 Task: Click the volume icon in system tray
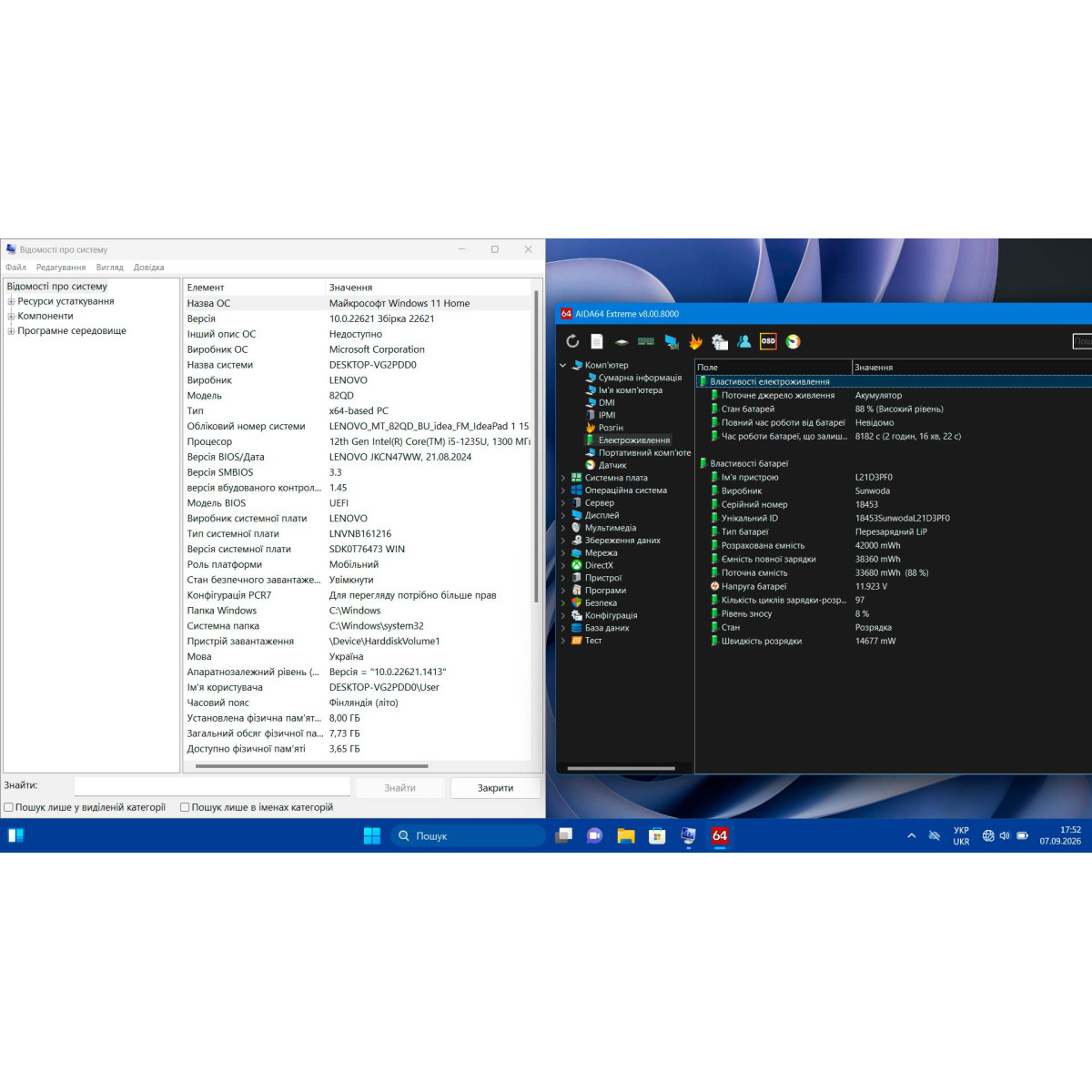click(1005, 835)
